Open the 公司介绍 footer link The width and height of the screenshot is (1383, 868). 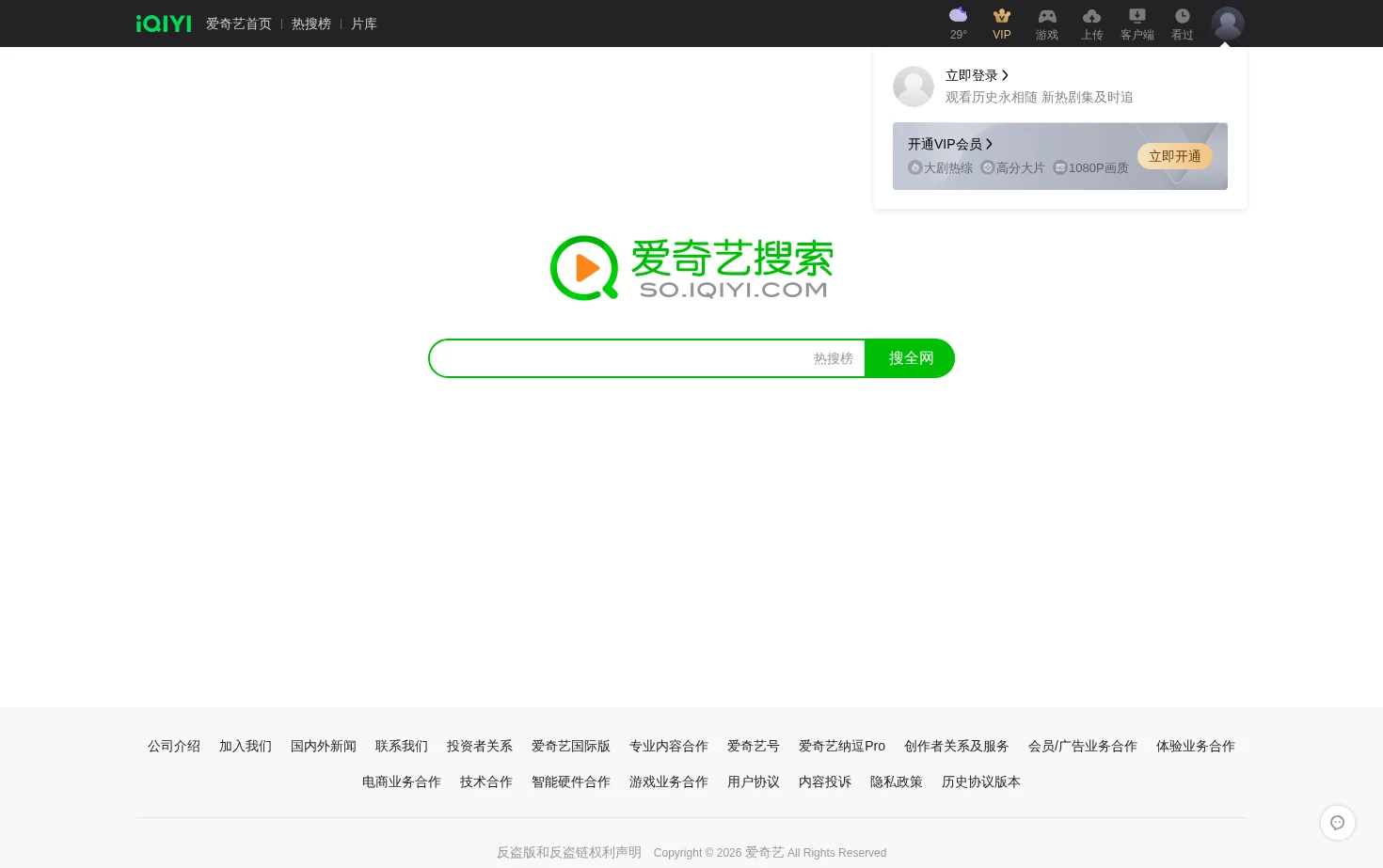click(174, 746)
